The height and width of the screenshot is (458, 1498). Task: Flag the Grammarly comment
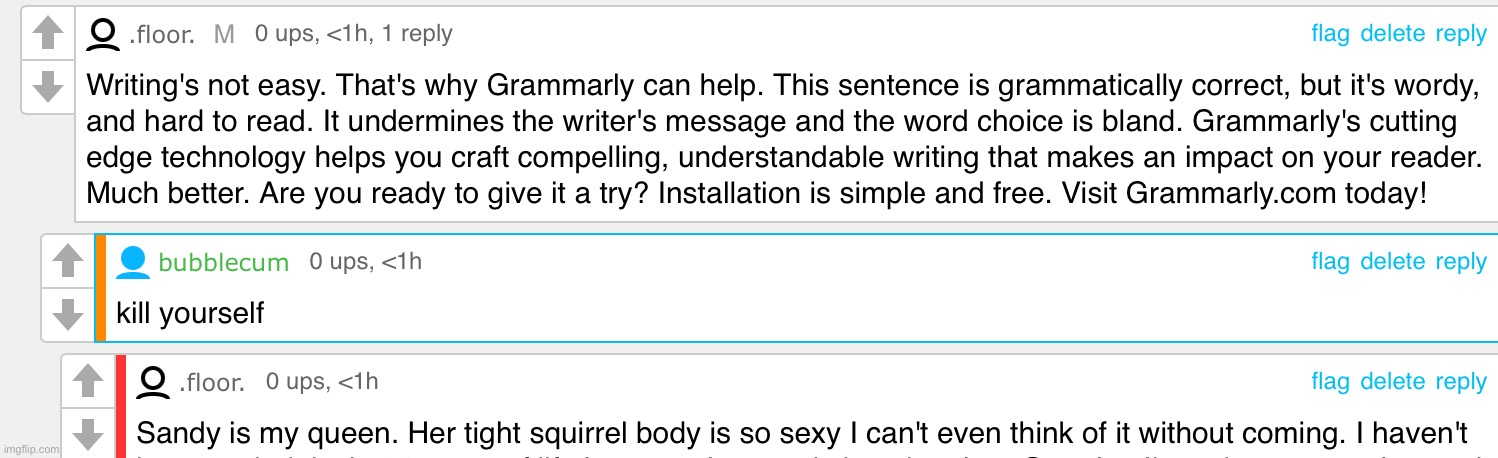click(1330, 34)
